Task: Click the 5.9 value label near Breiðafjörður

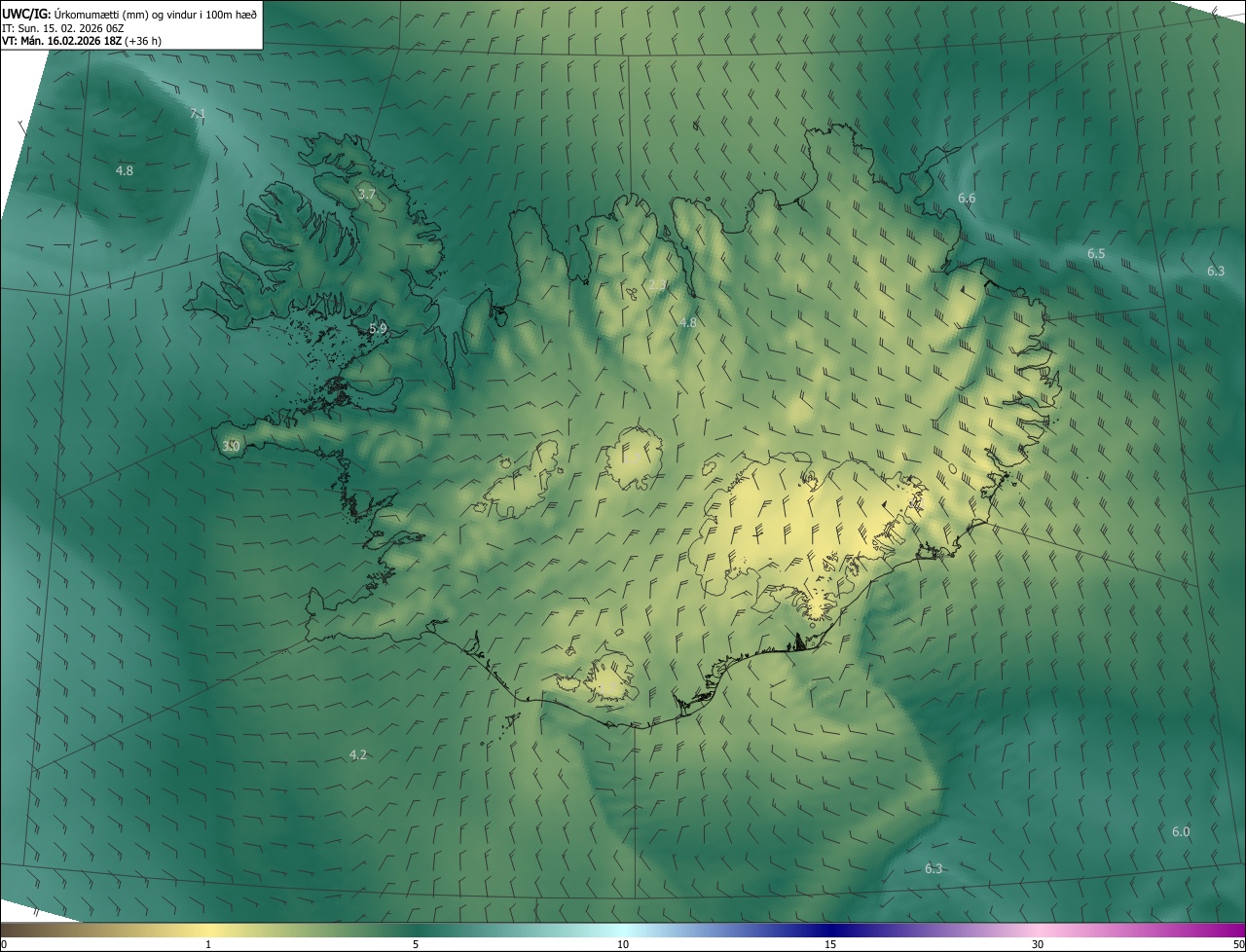Action: click(378, 329)
